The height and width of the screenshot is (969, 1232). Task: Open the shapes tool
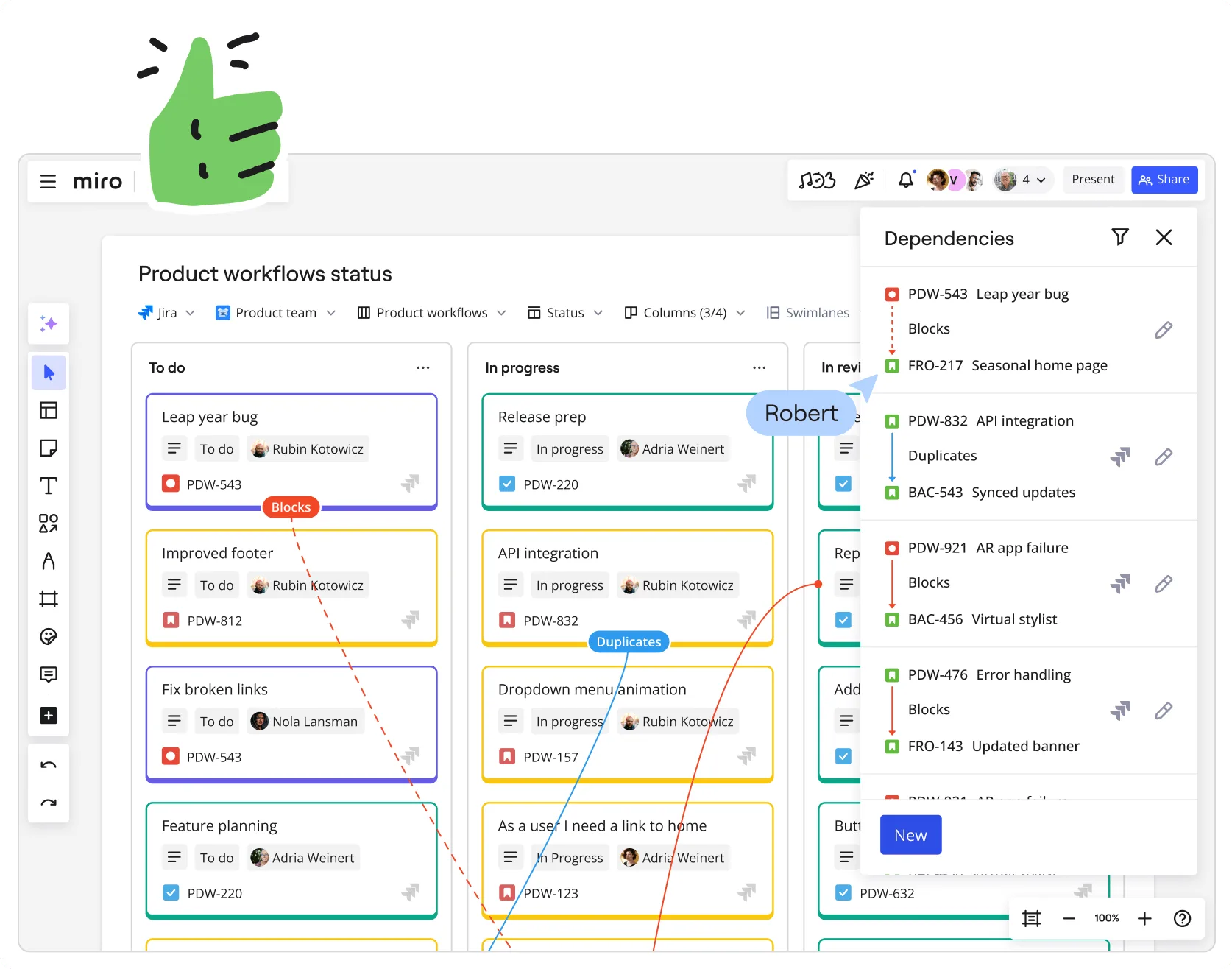click(49, 524)
